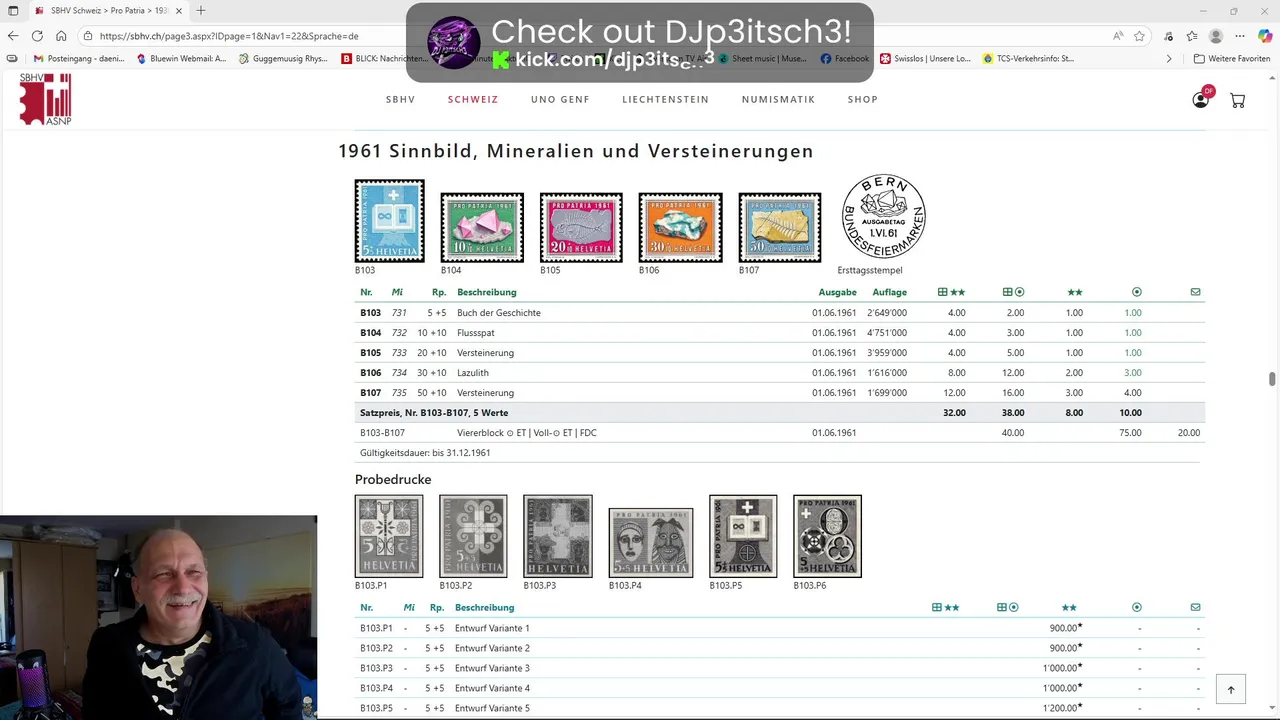Click the Bern Ersttagsstempel postmark image
The width and height of the screenshot is (1280, 720).
click(883, 216)
